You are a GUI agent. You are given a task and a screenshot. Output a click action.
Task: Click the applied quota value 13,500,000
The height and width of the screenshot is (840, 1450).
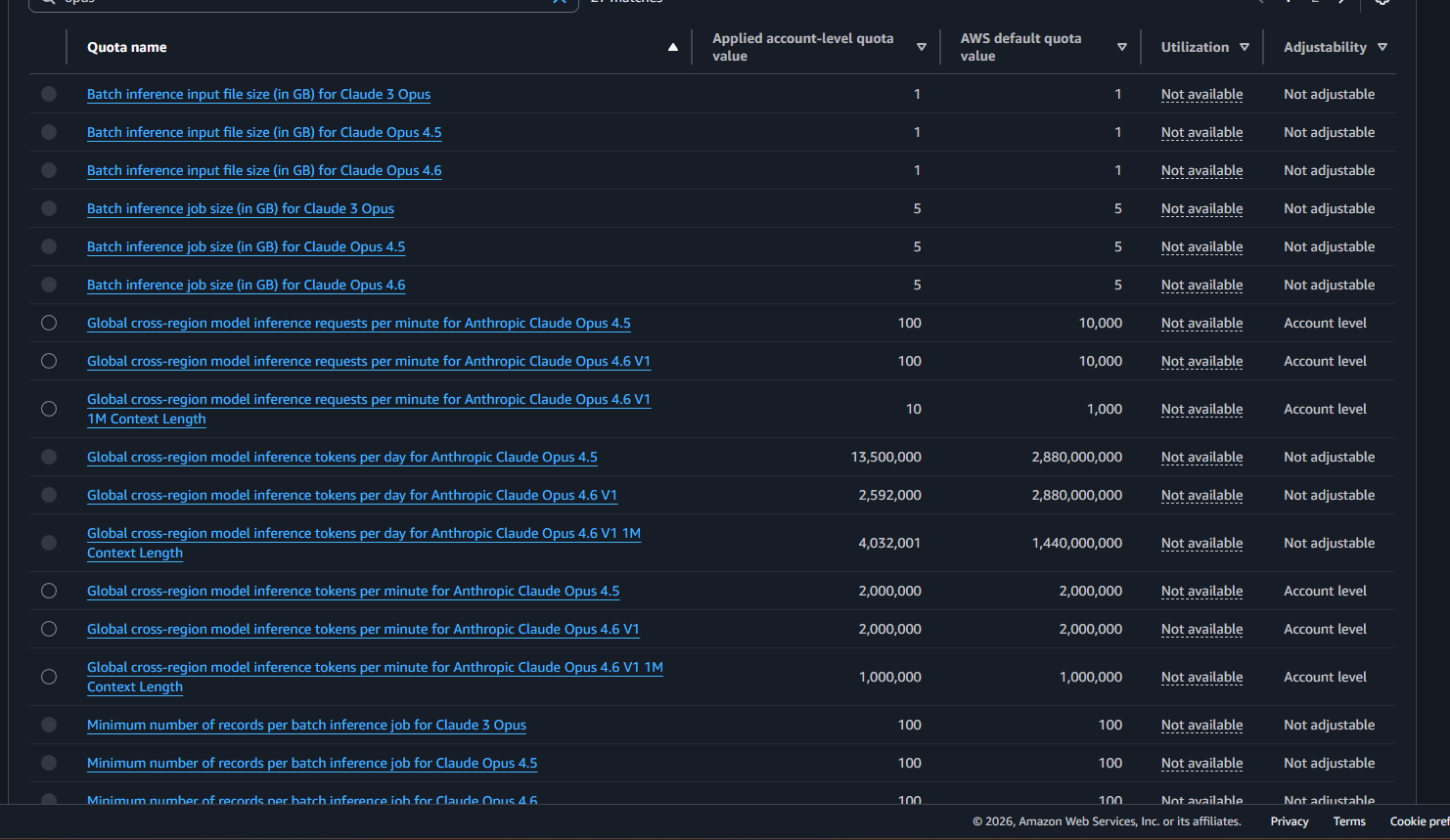point(885,457)
